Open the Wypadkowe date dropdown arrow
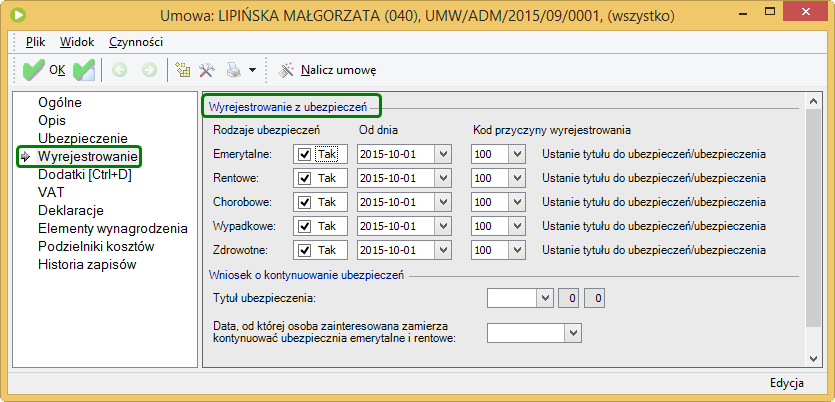835x402 pixels. coord(443,226)
